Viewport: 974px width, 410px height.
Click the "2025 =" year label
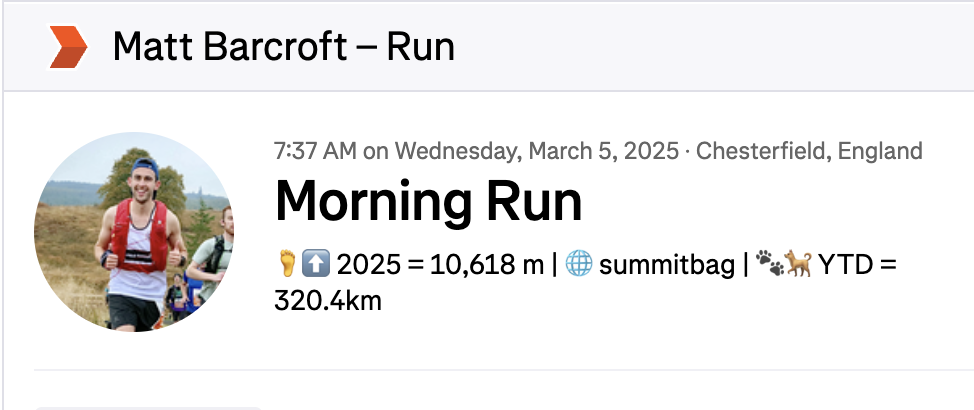[380, 265]
